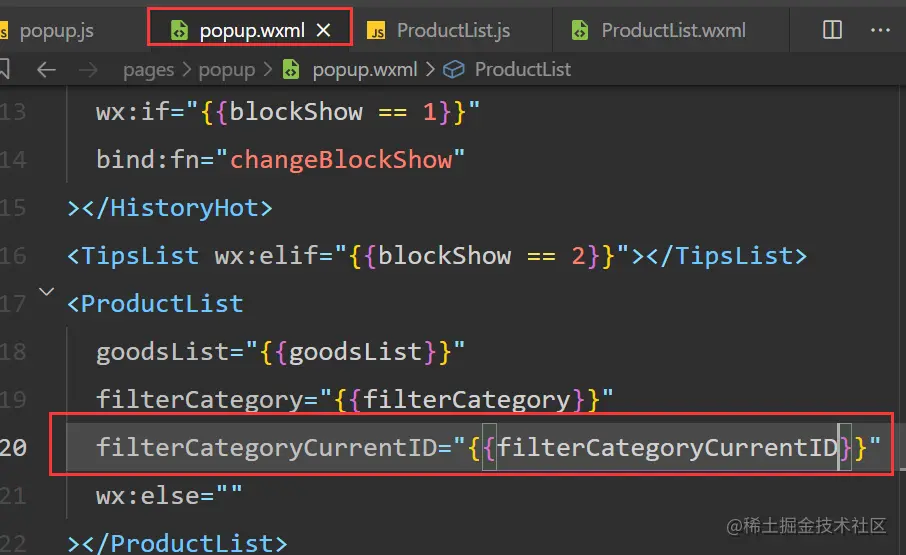Go back with the left arrow
This screenshot has height=555, width=906.
click(x=46, y=70)
